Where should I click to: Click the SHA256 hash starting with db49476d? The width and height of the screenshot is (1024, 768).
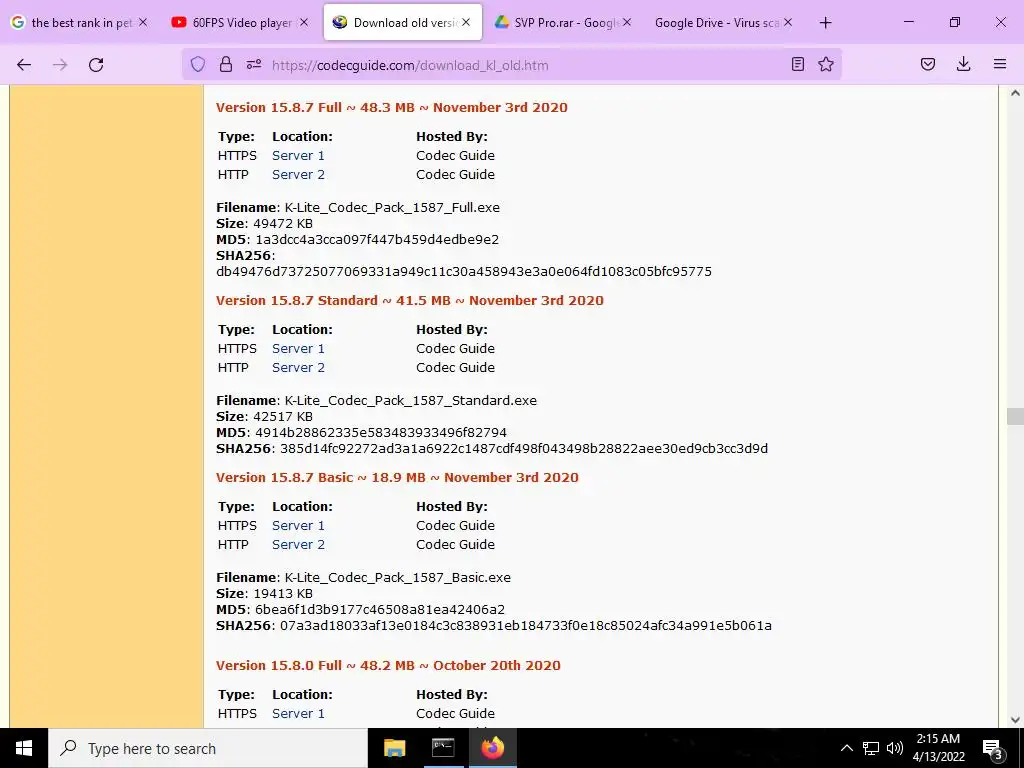pyautogui.click(x=464, y=271)
